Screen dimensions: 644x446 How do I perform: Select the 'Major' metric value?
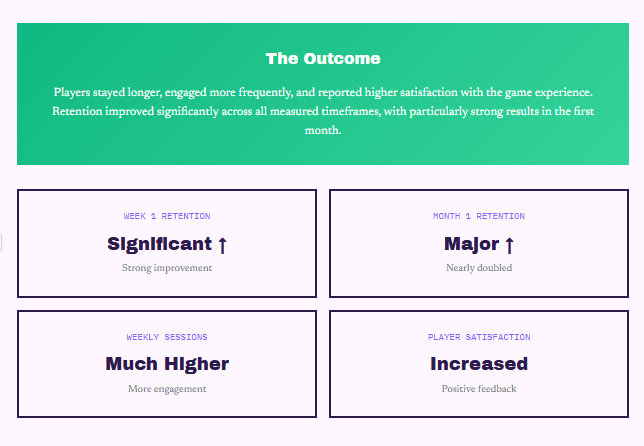[471, 244]
